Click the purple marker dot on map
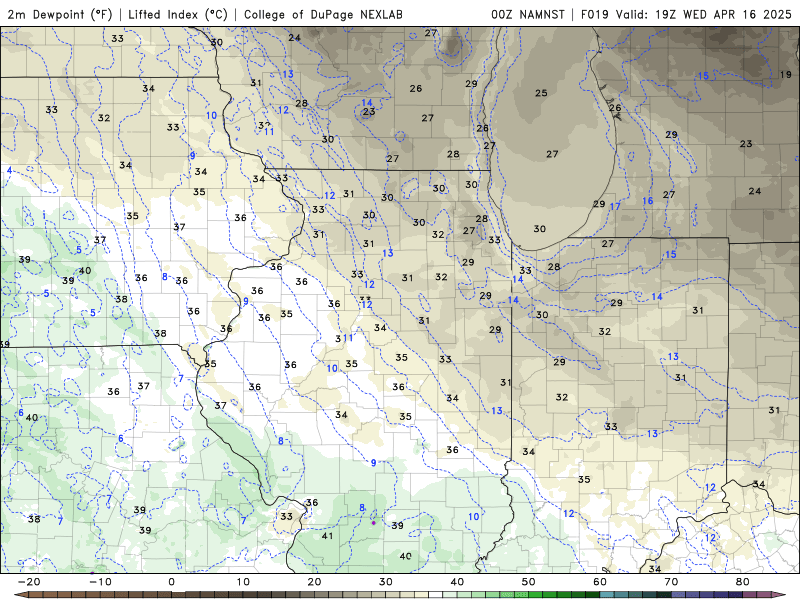The image size is (800, 600). pos(373,523)
